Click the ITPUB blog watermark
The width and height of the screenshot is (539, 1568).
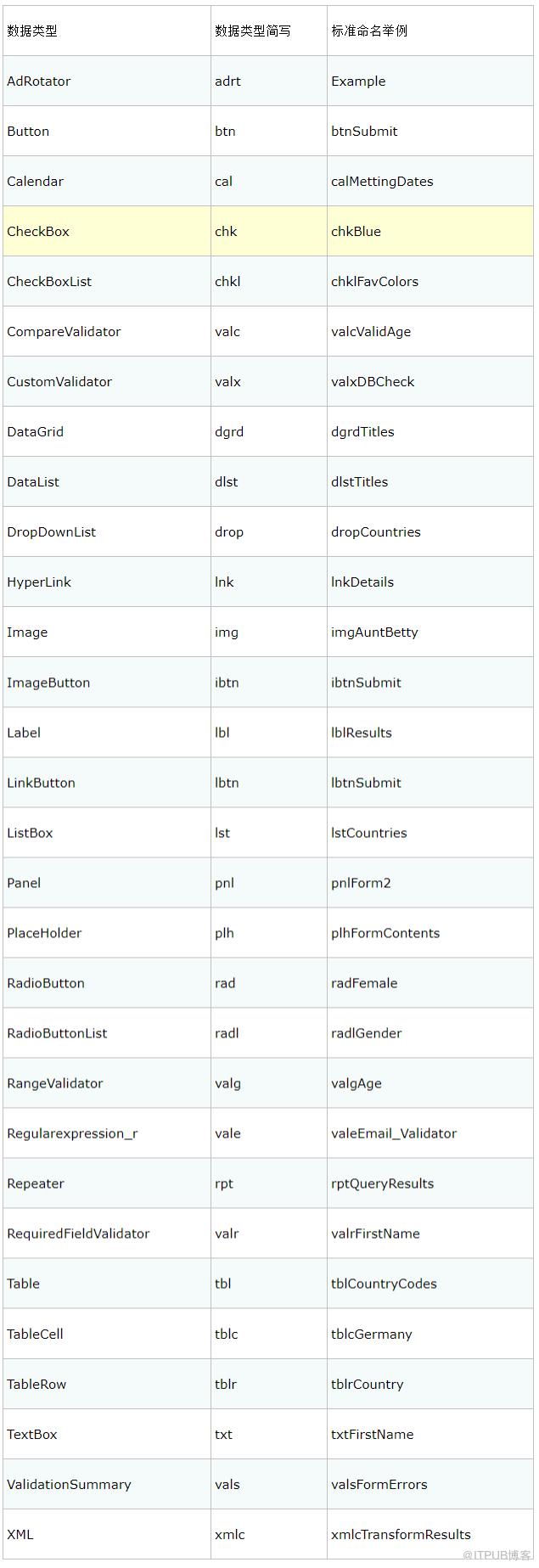point(497,1554)
